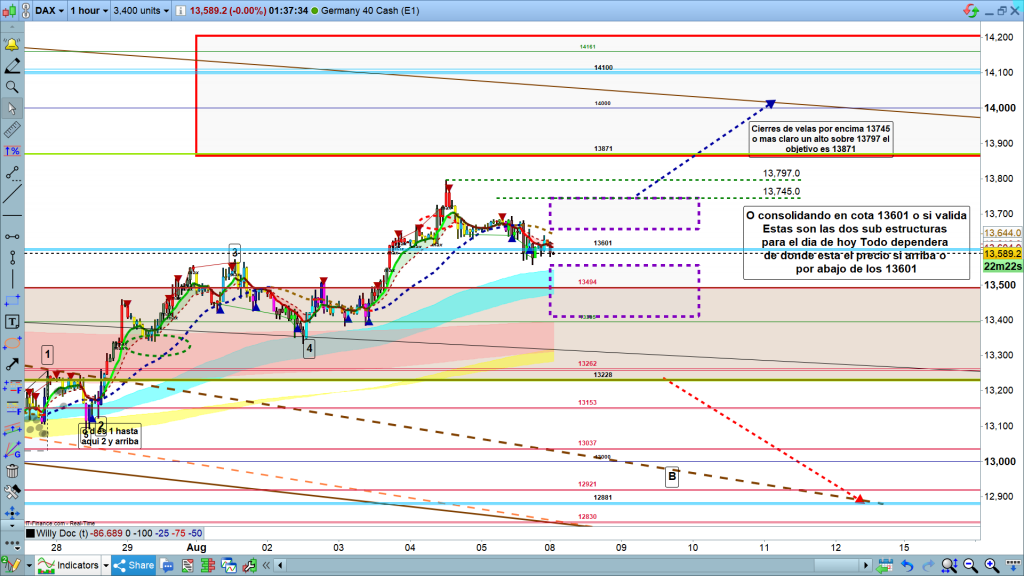
Task: Open the 3,400 units dropdown
Action: [142, 11]
